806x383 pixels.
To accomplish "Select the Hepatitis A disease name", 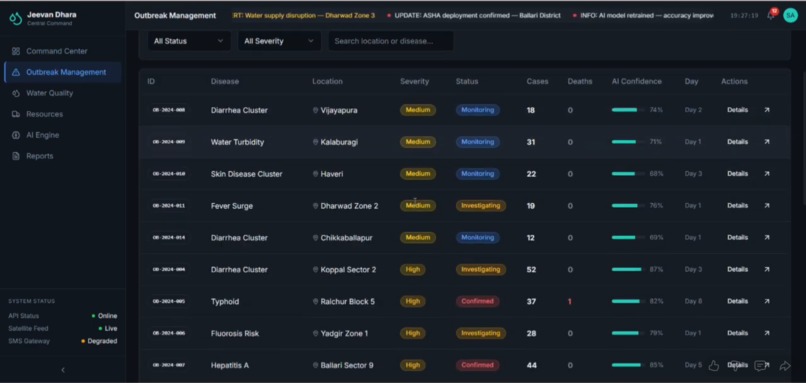I will [x=230, y=366].
